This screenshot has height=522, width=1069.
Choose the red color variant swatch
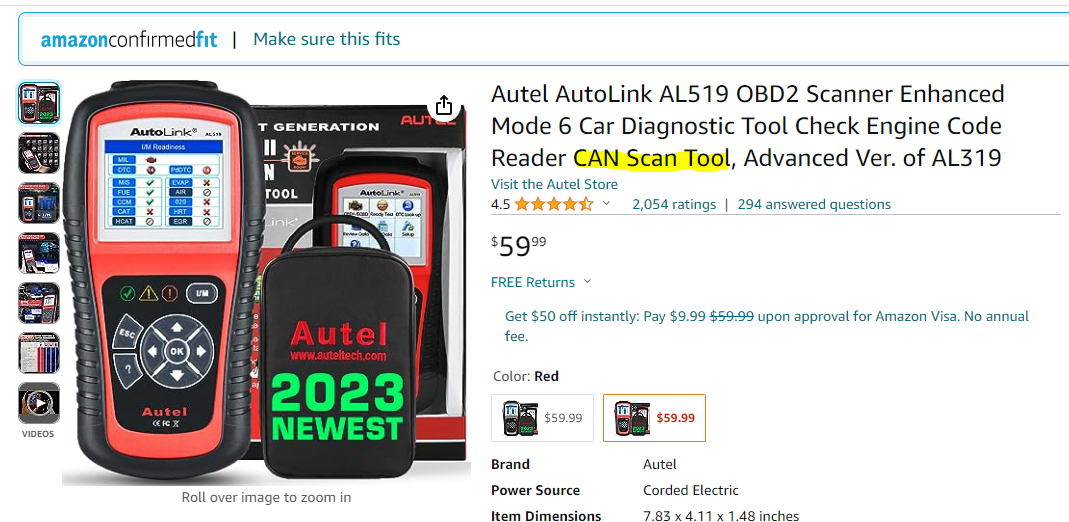point(654,418)
